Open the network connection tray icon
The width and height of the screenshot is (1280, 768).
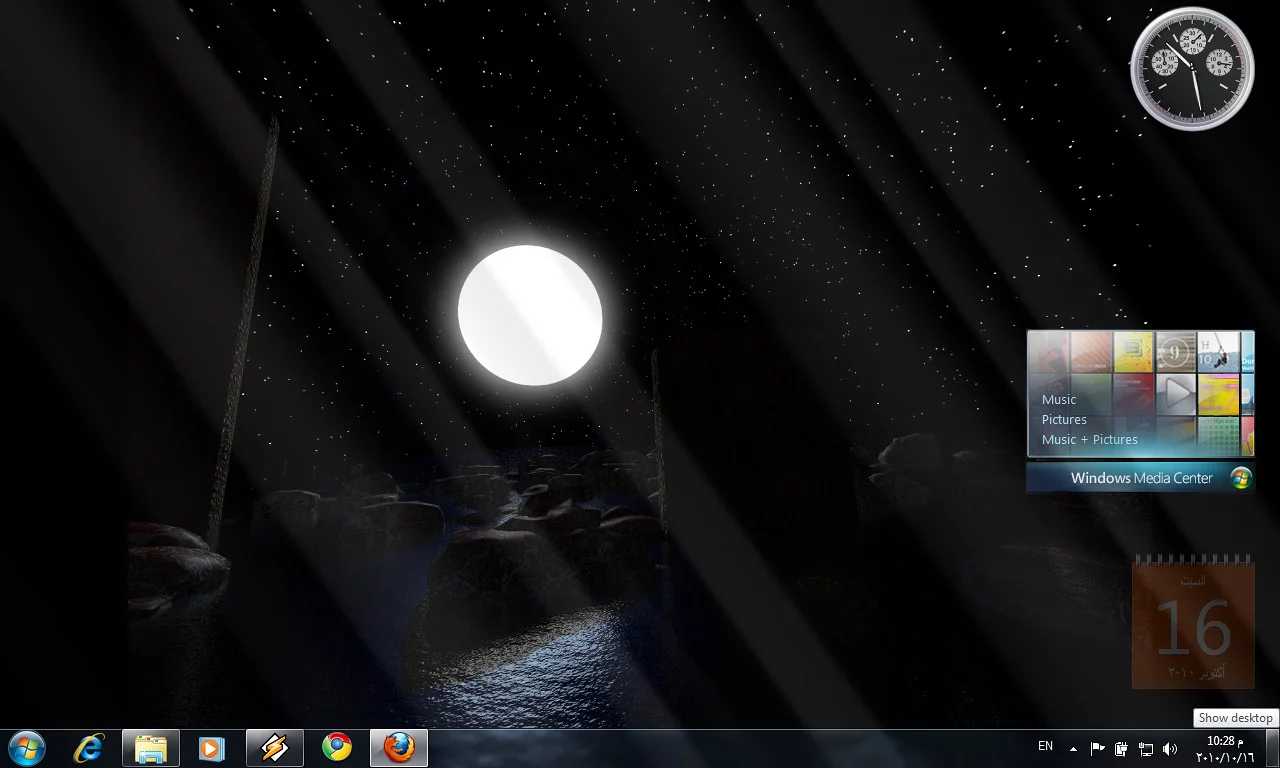click(1146, 748)
